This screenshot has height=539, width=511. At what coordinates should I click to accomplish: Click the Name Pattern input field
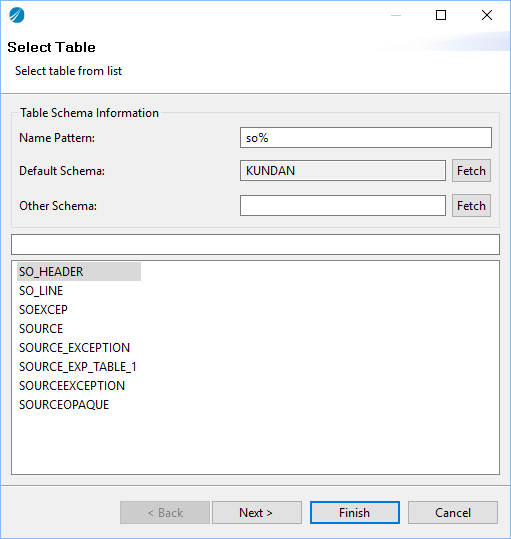(366, 138)
